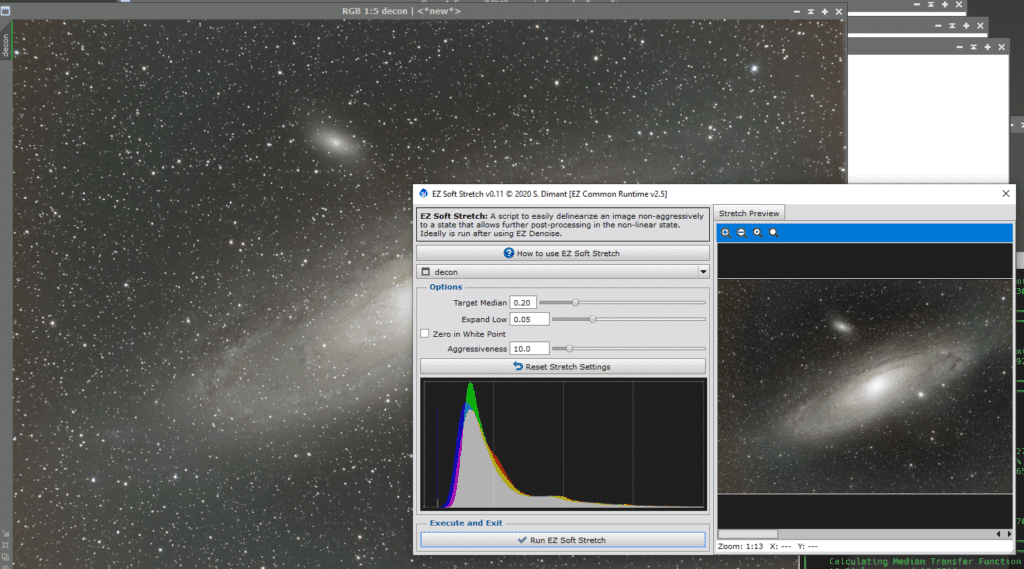The image size is (1024, 569).
Task: Open the decon target view dropdown
Action: 563,272
